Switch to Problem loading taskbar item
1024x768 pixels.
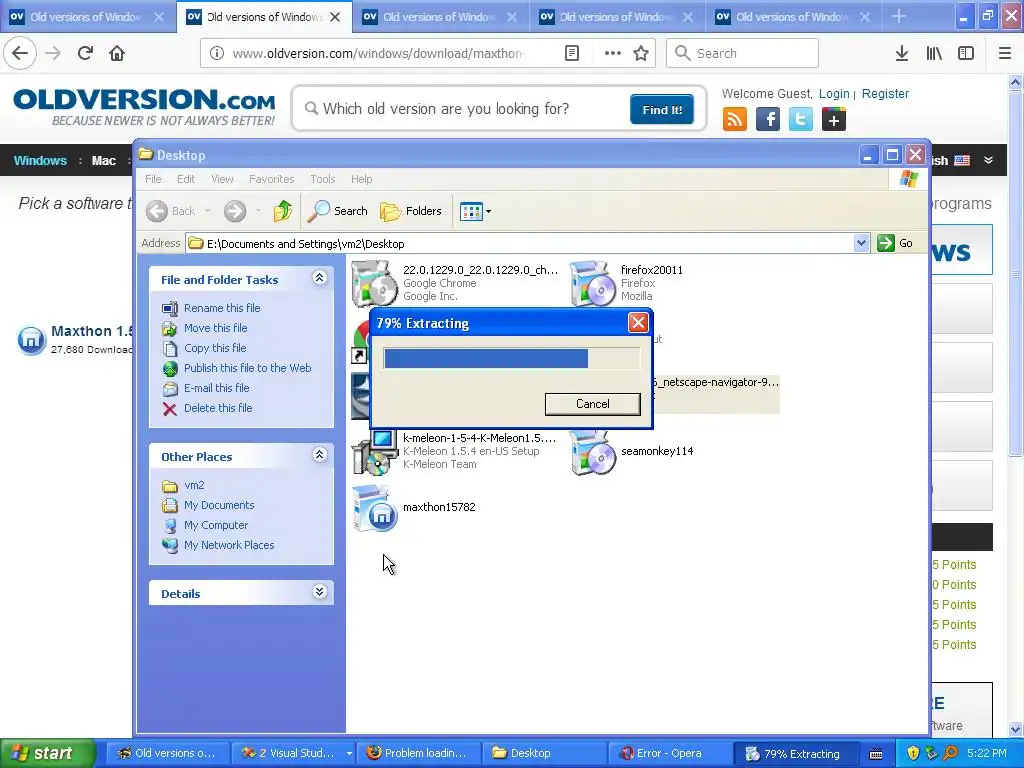click(419, 753)
